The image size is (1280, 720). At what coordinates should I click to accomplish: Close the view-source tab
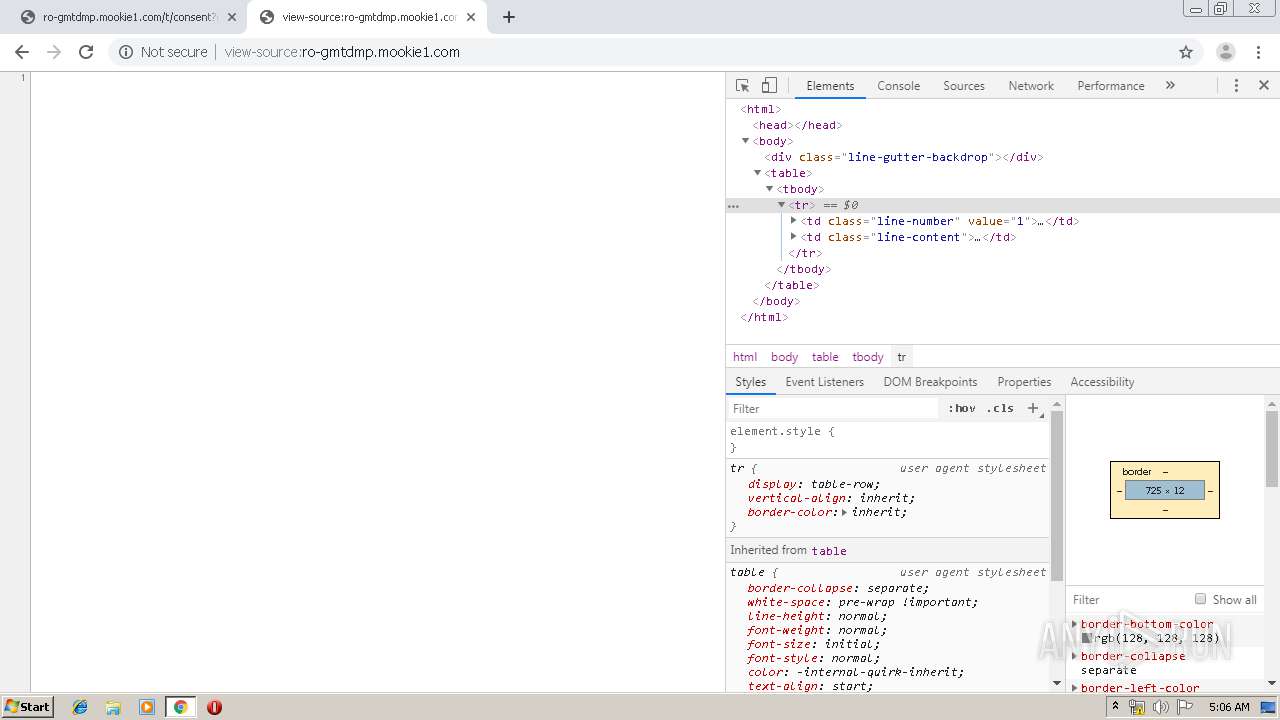(x=470, y=17)
